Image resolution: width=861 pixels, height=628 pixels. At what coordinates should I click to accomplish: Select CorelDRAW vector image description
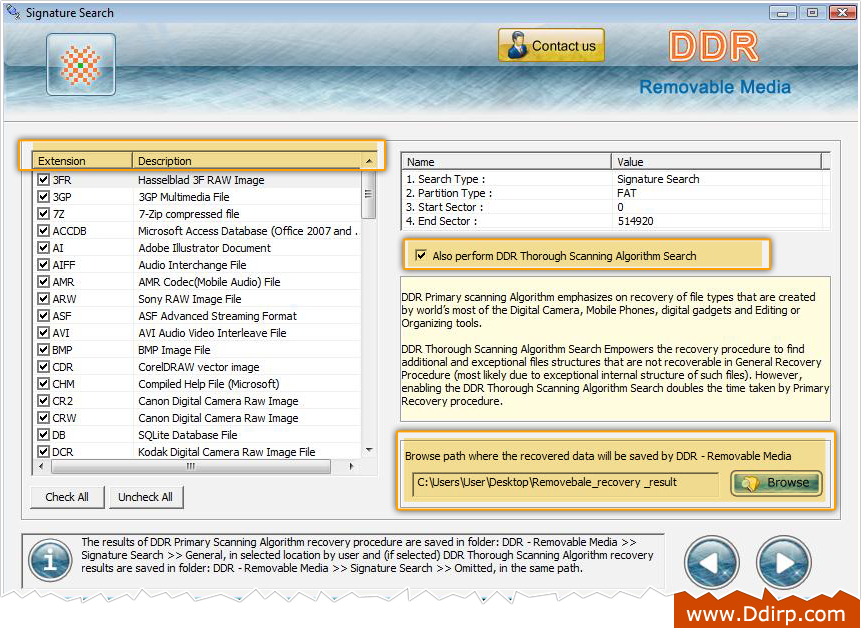[199, 367]
